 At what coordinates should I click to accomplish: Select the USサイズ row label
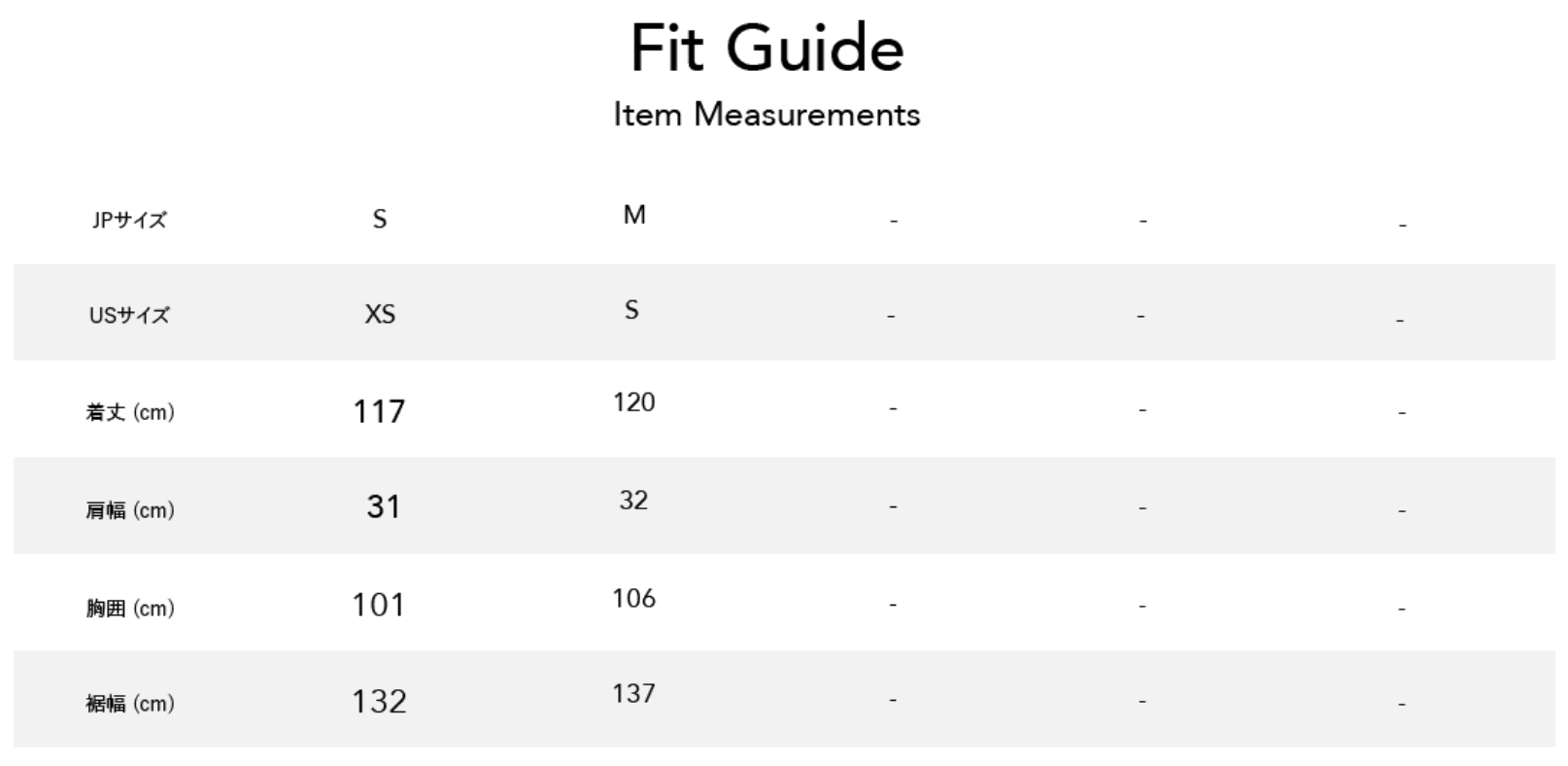pyautogui.click(x=129, y=315)
